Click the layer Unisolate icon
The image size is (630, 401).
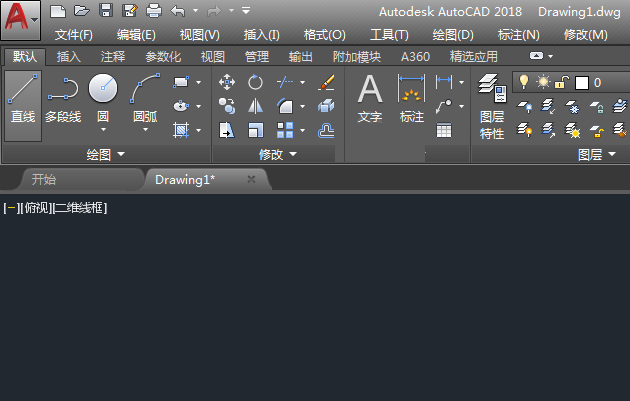548,130
